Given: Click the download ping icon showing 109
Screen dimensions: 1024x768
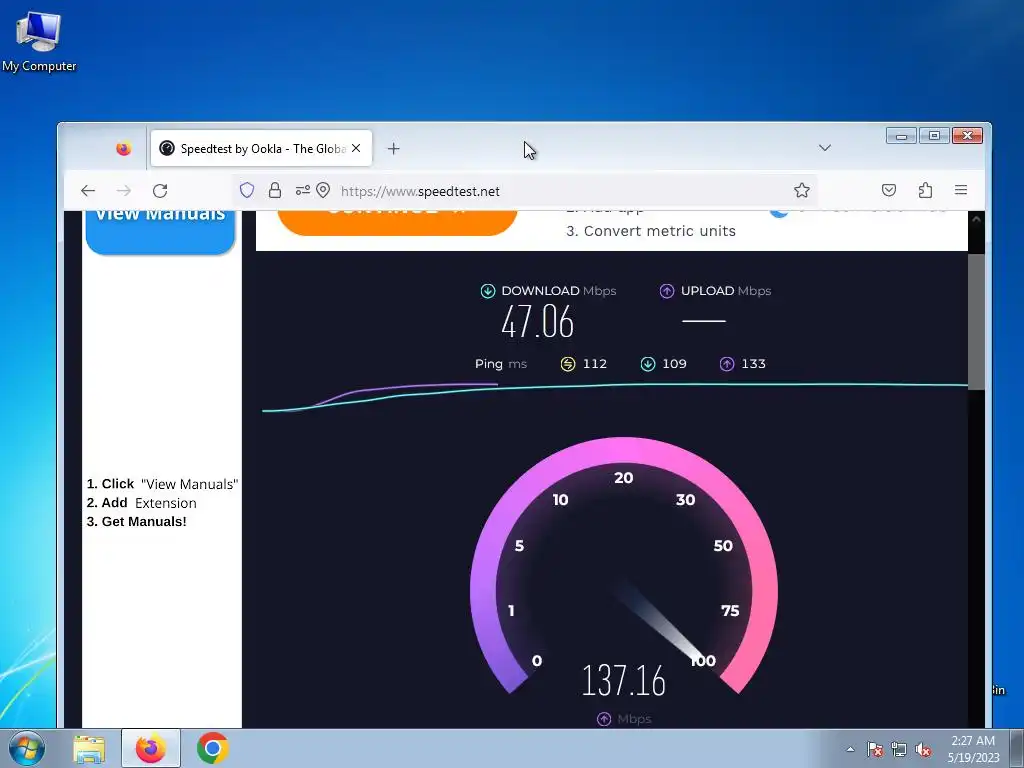Looking at the screenshot, I should 648,364.
